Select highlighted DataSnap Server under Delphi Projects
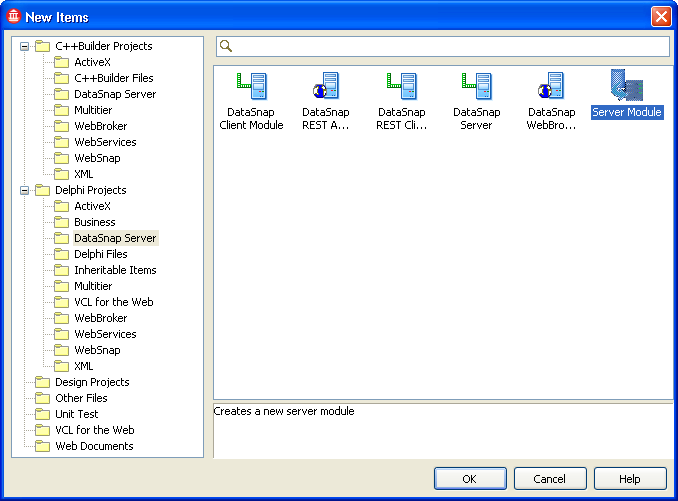The height and width of the screenshot is (501, 678). (115, 238)
